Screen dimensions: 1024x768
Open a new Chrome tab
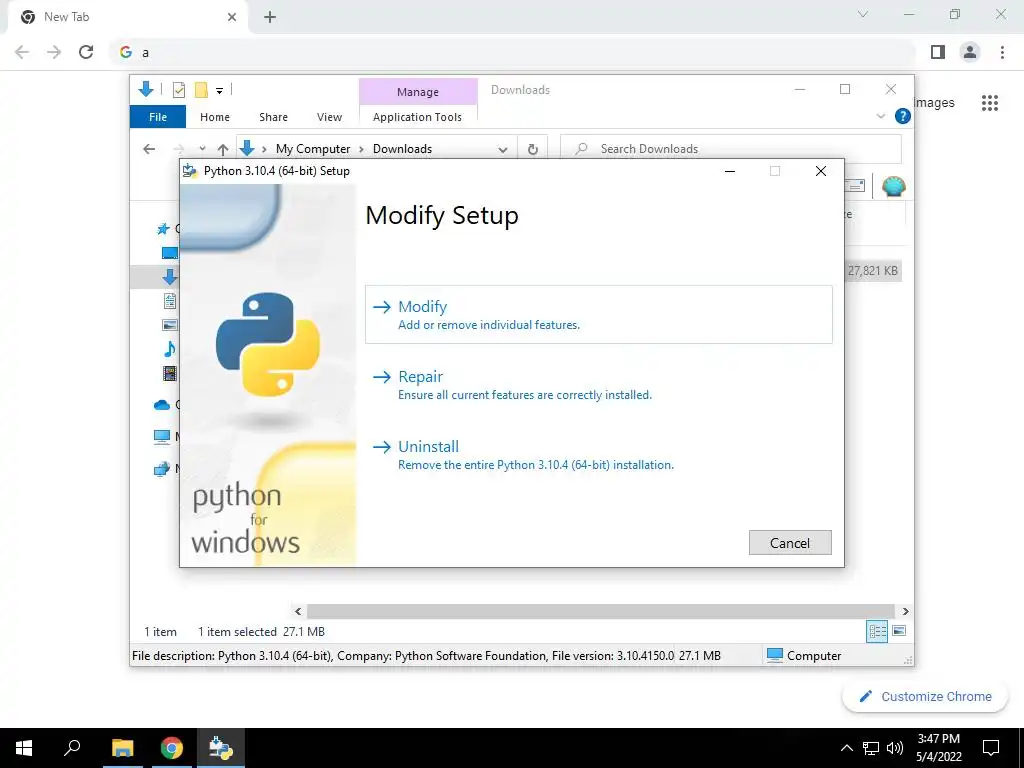[270, 17]
